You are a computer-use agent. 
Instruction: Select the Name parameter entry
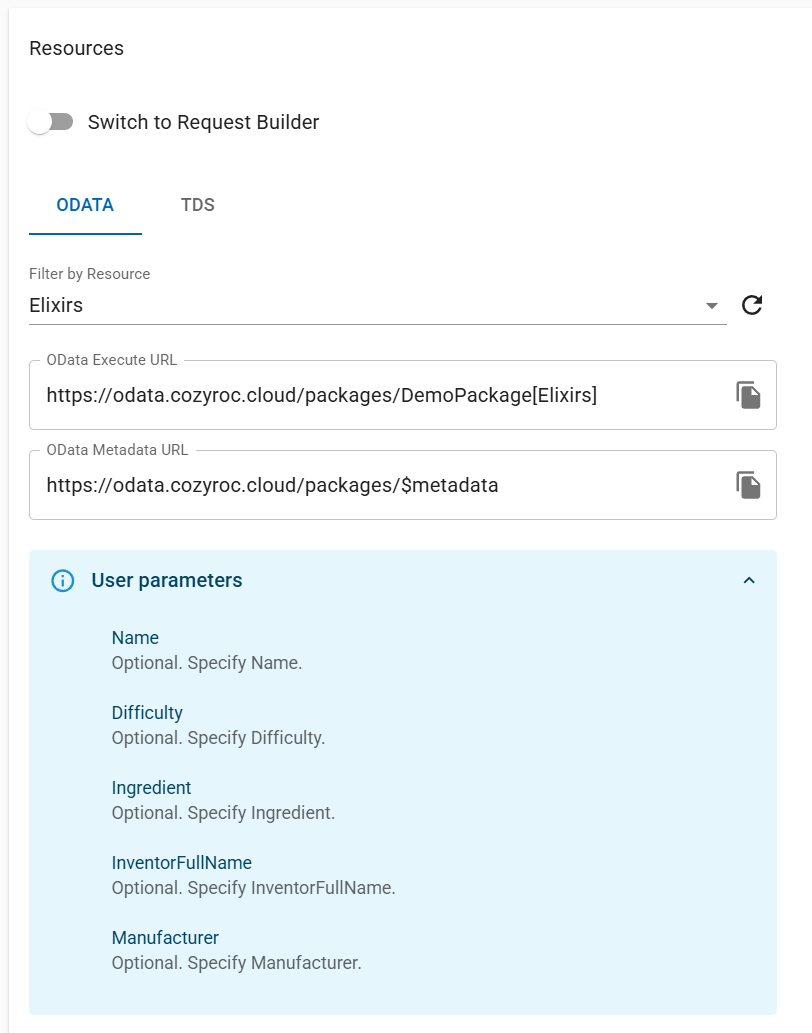135,638
